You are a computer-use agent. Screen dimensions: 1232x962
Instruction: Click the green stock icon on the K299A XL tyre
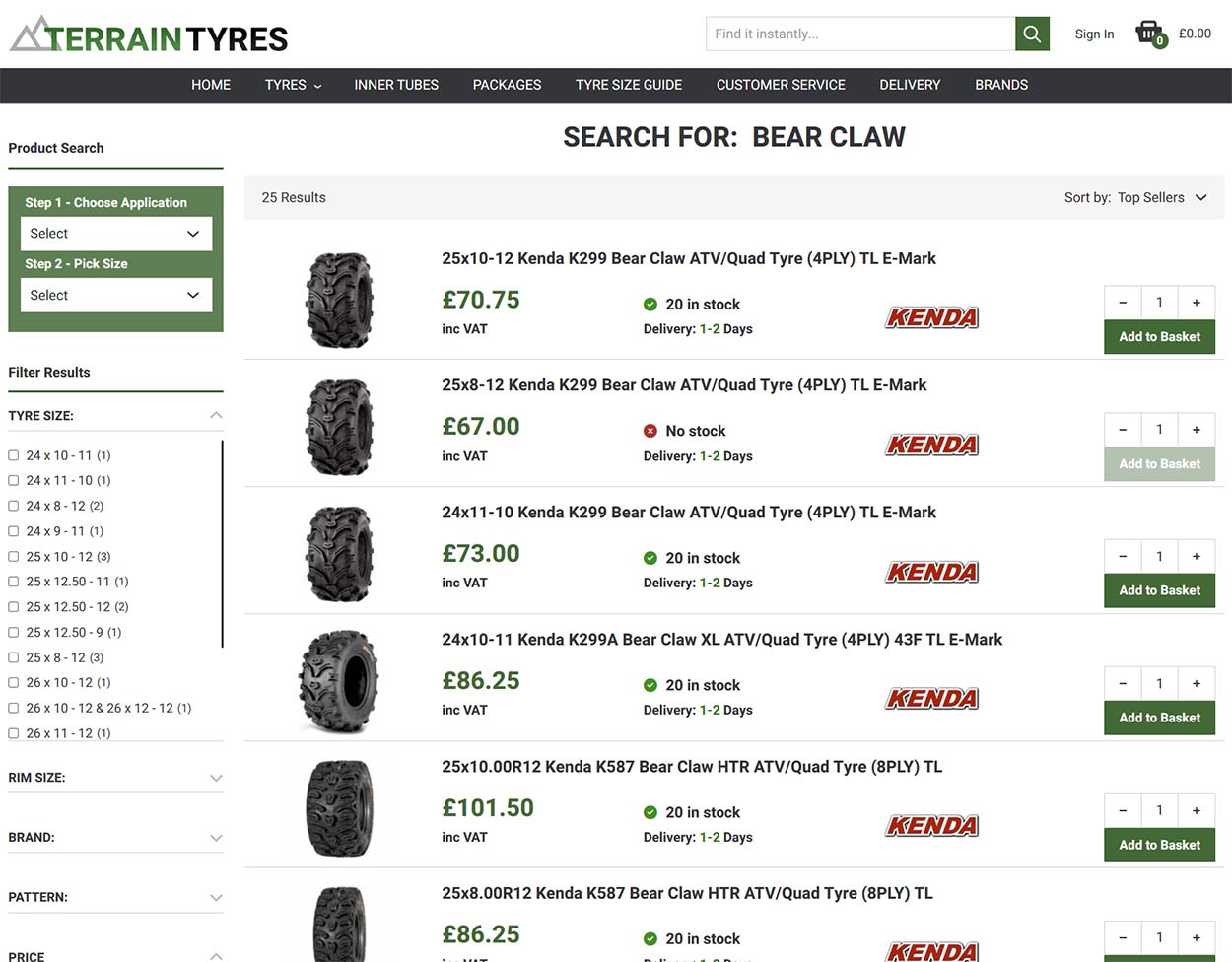pyautogui.click(x=650, y=684)
